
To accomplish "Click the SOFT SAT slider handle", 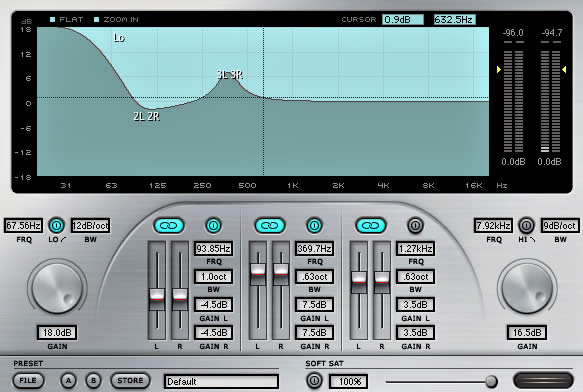I will 492,382.
